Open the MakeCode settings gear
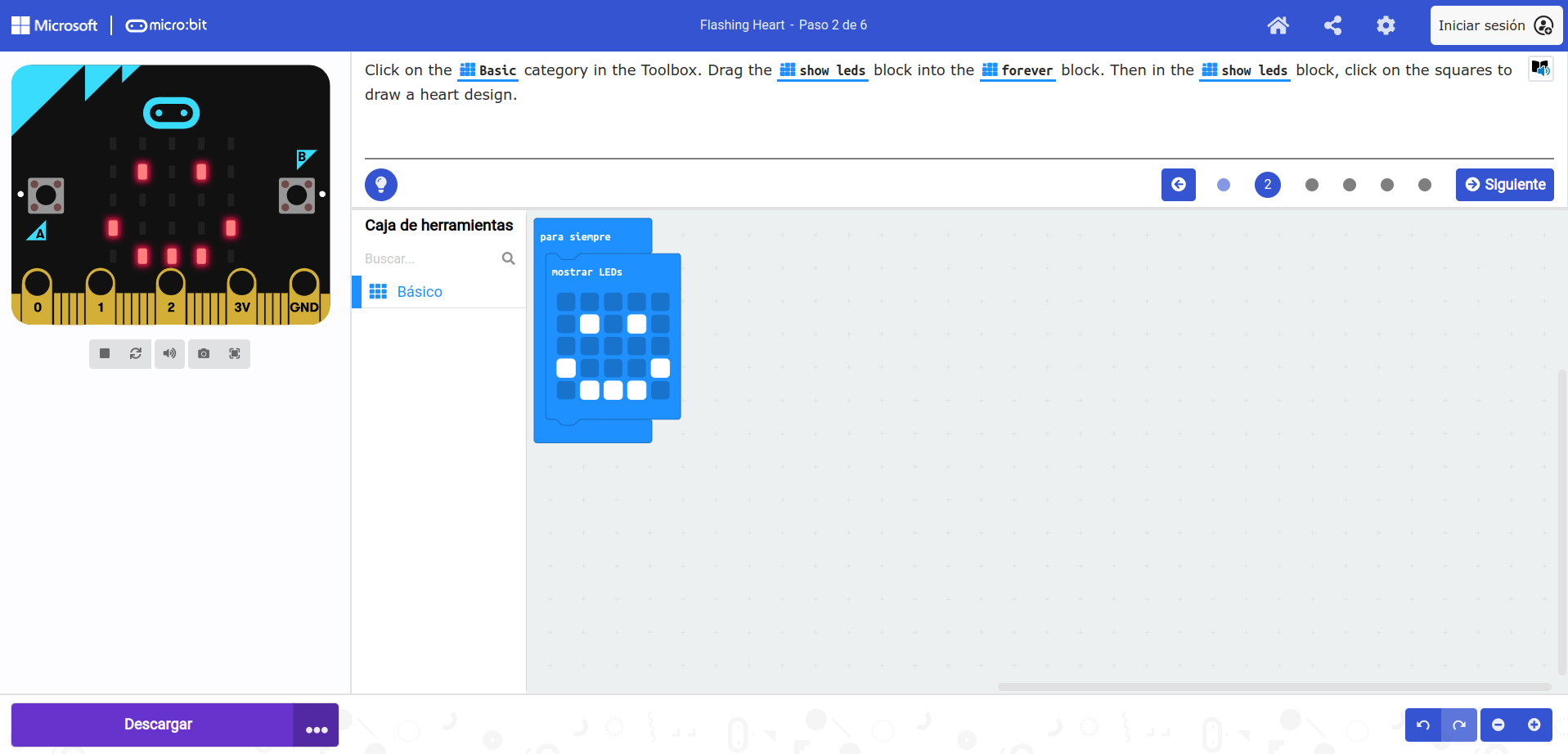The height and width of the screenshot is (754, 1568). point(1386,25)
